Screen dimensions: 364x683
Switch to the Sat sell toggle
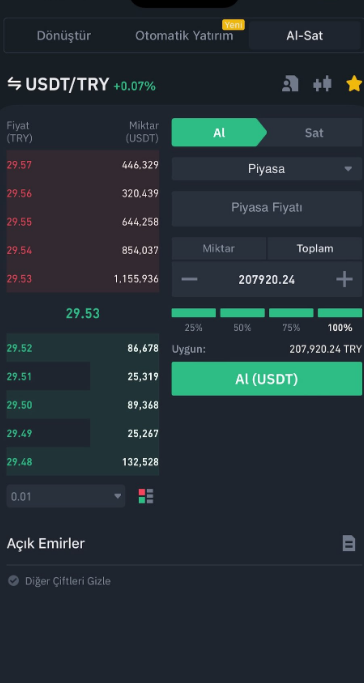[x=314, y=132]
